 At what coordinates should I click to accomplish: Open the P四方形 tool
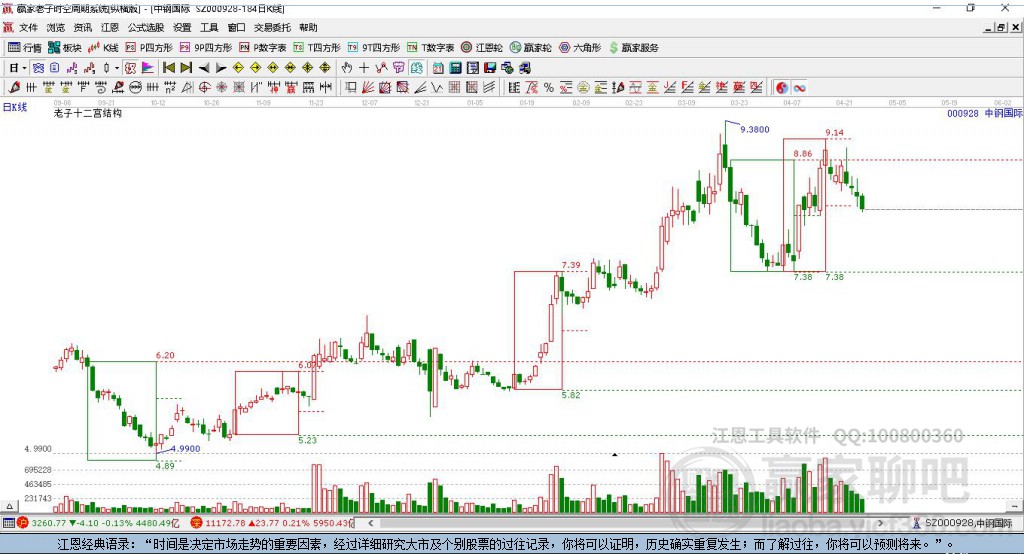pyautogui.click(x=149, y=48)
